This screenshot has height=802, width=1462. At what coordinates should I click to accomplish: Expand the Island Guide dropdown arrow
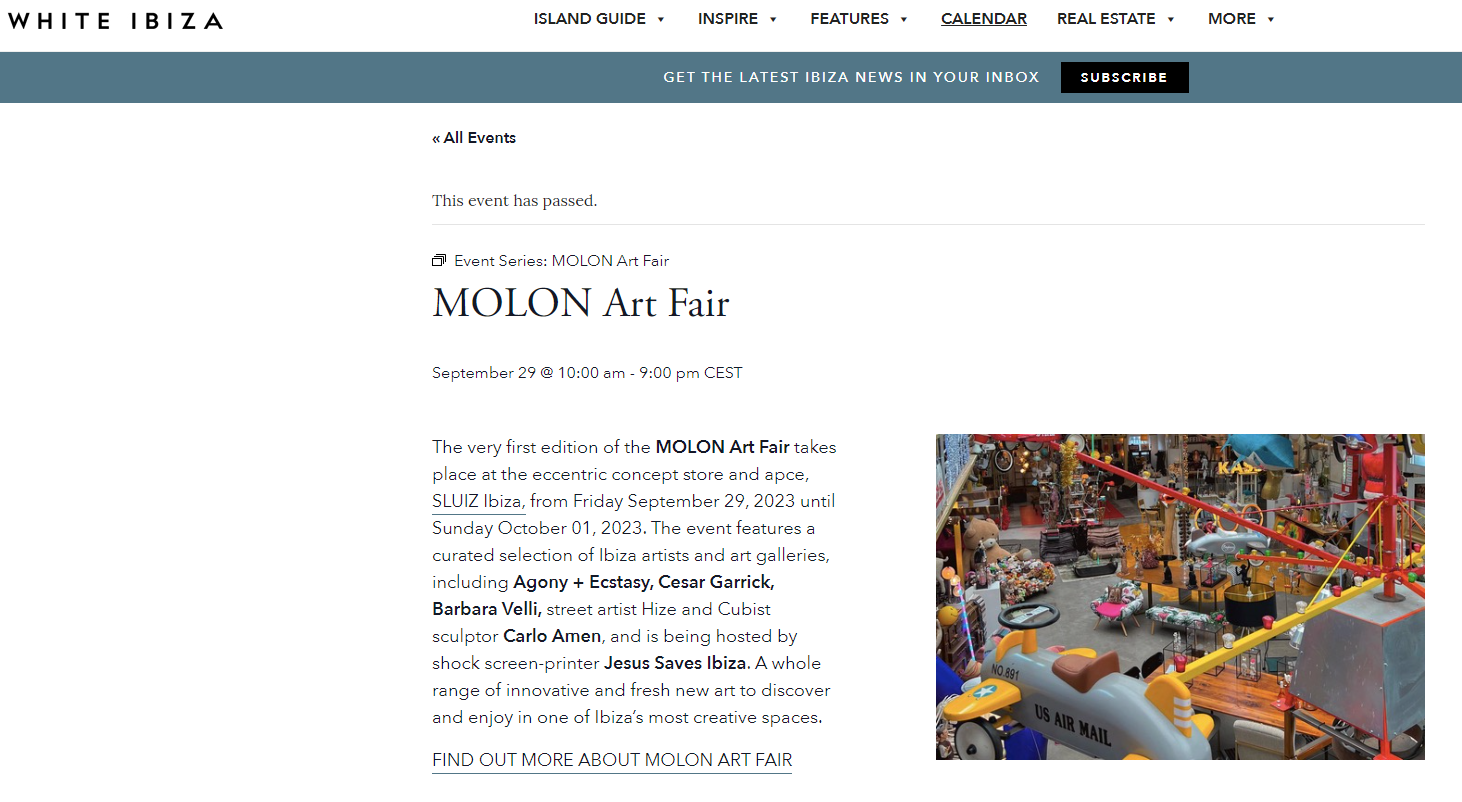[661, 19]
